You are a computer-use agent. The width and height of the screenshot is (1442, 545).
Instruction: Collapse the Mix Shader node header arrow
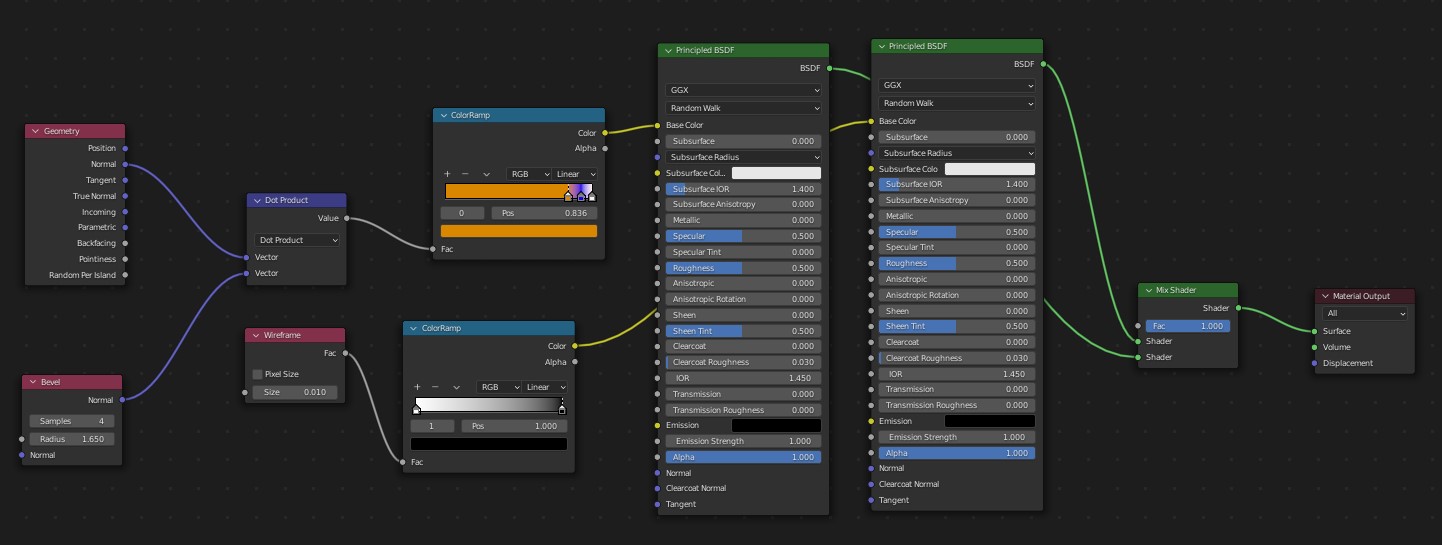[x=1149, y=290]
